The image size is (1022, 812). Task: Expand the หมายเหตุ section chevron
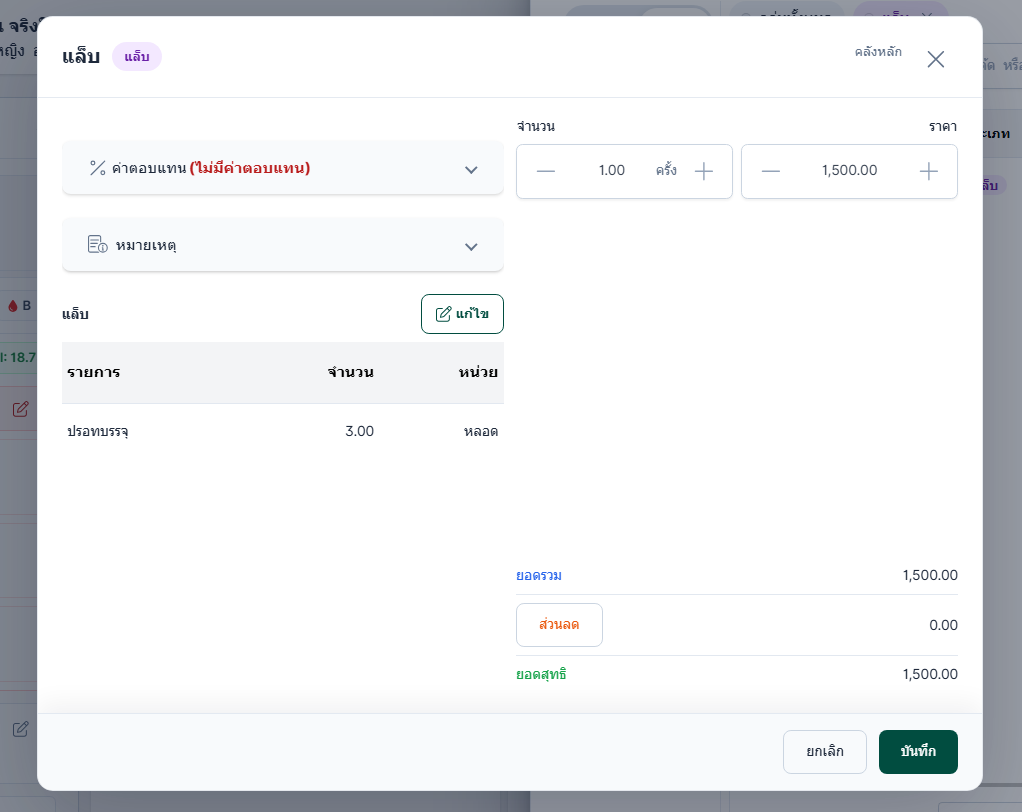tap(471, 247)
